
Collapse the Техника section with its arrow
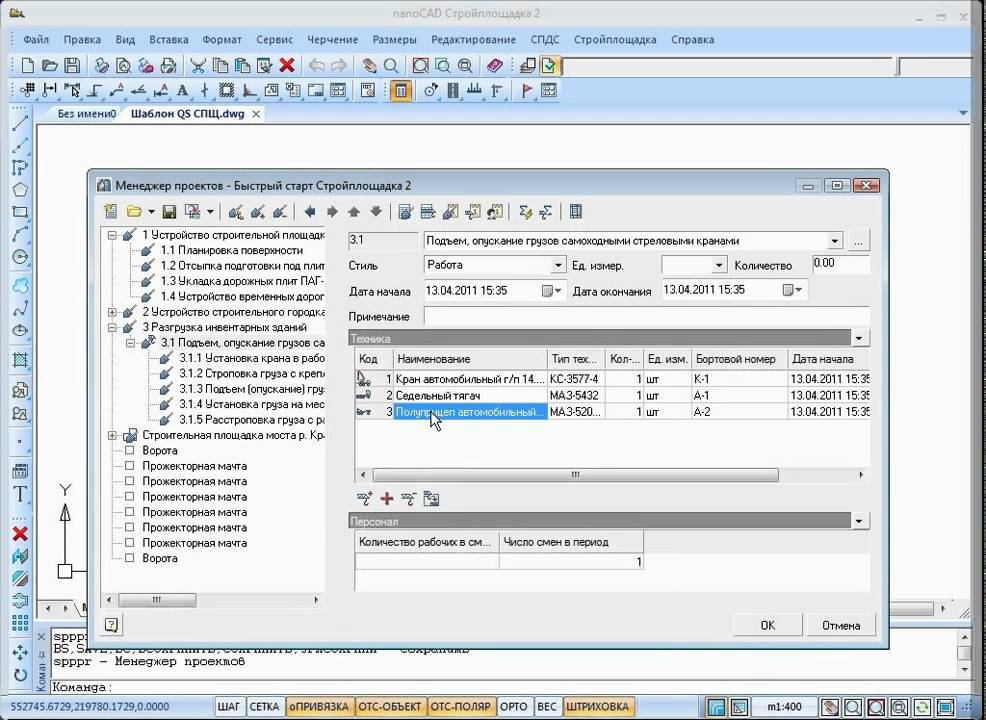859,338
